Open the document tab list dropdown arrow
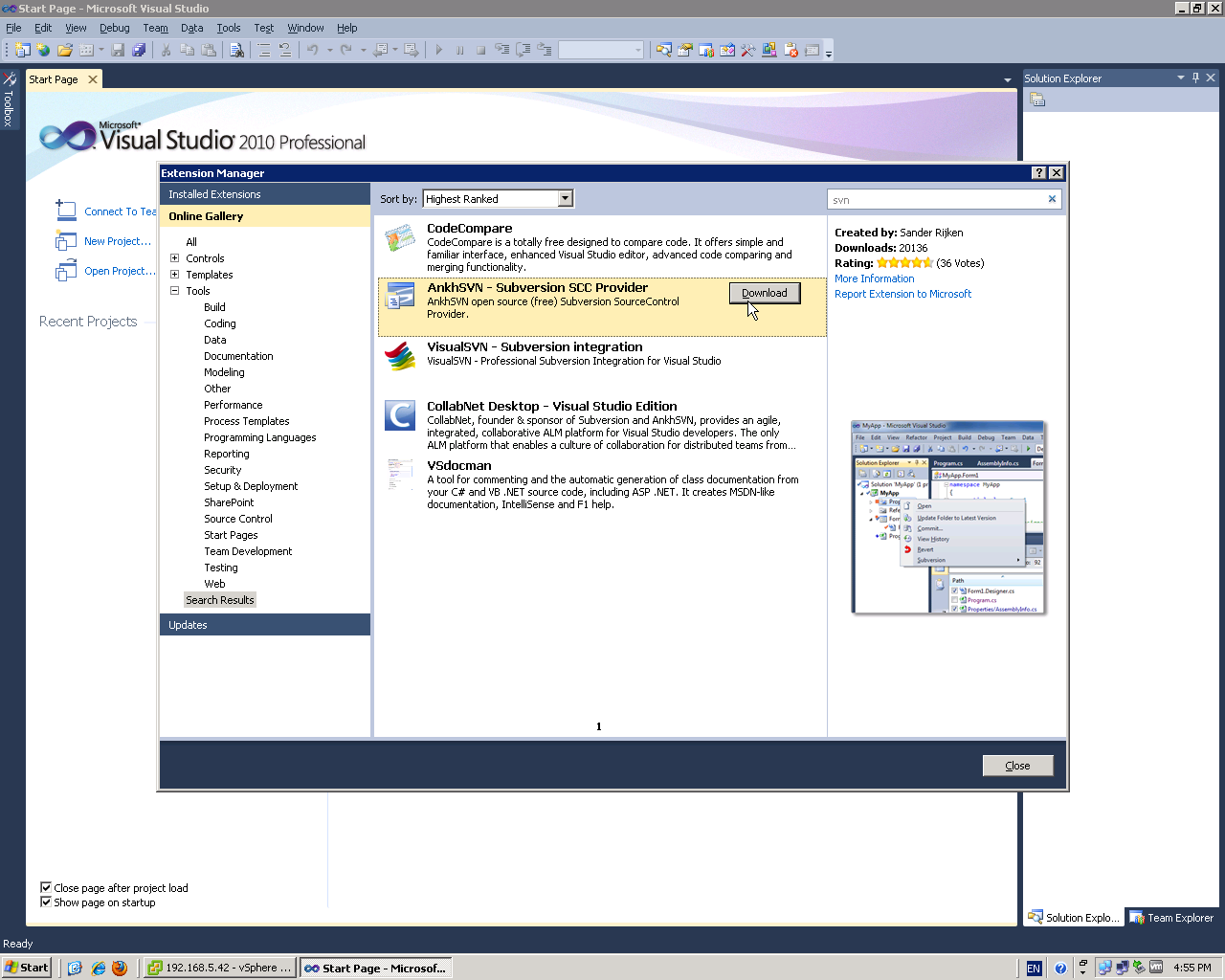The height and width of the screenshot is (980, 1225). tap(1007, 80)
